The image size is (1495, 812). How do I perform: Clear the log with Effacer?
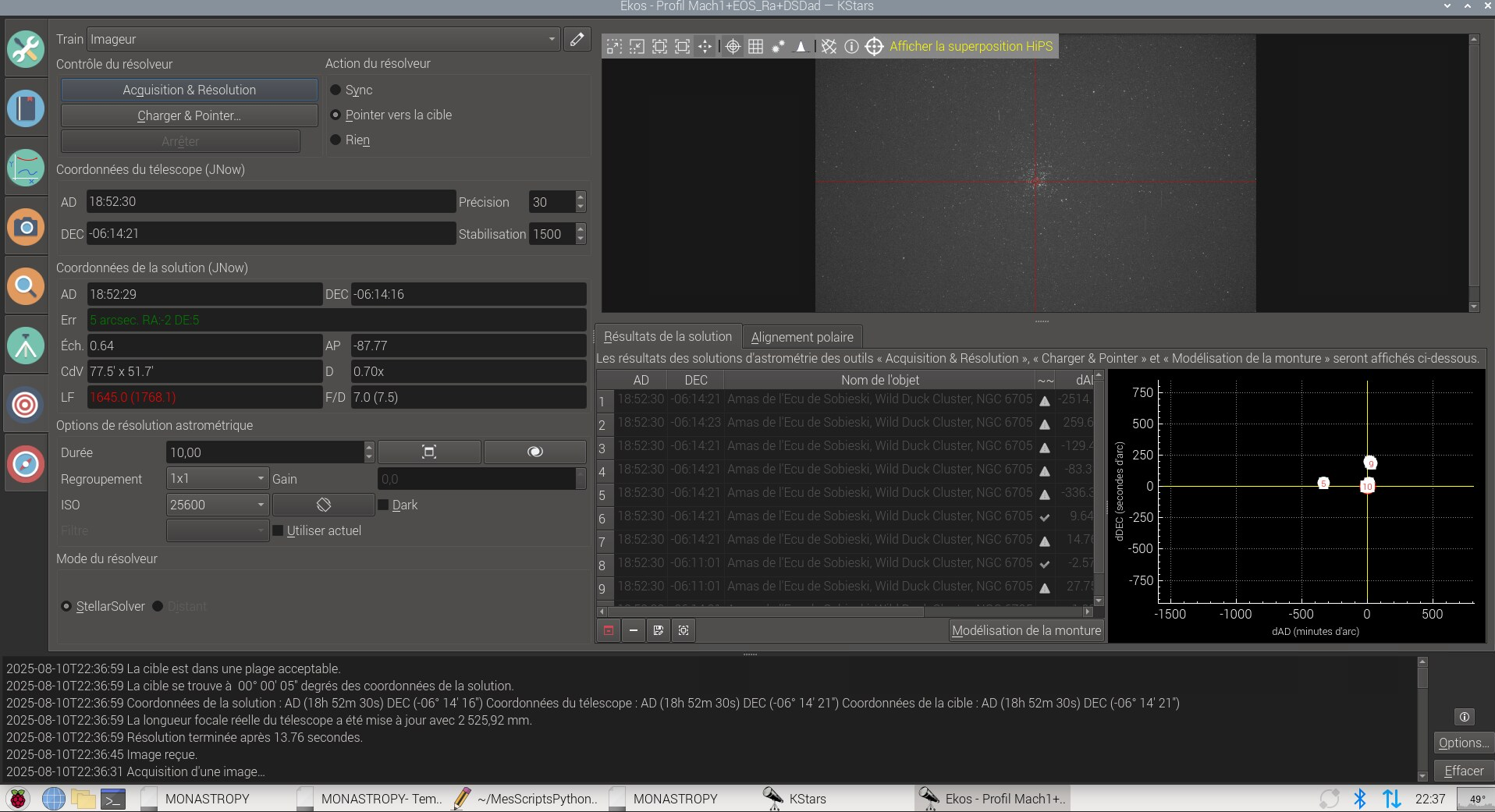coord(1464,771)
